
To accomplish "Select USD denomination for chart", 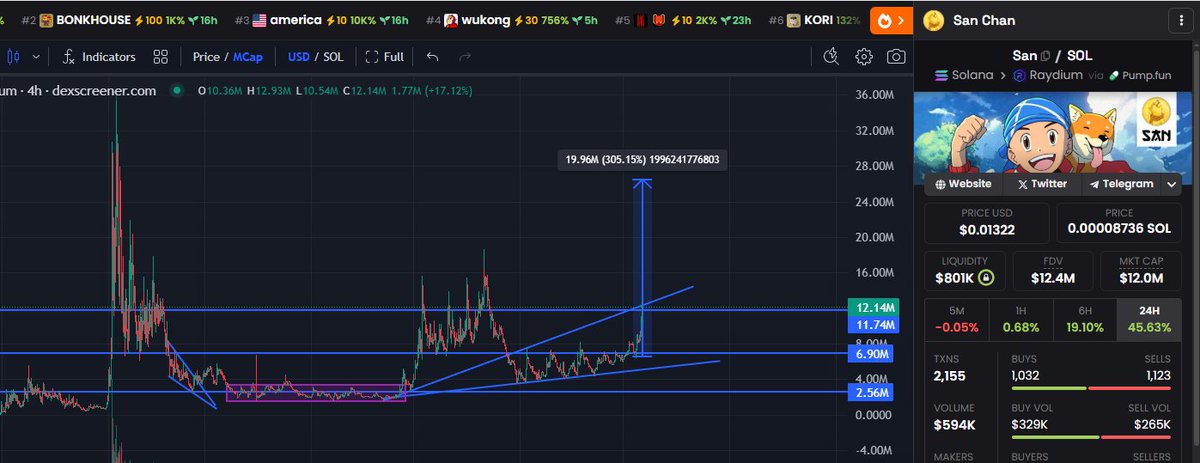I will (298, 57).
